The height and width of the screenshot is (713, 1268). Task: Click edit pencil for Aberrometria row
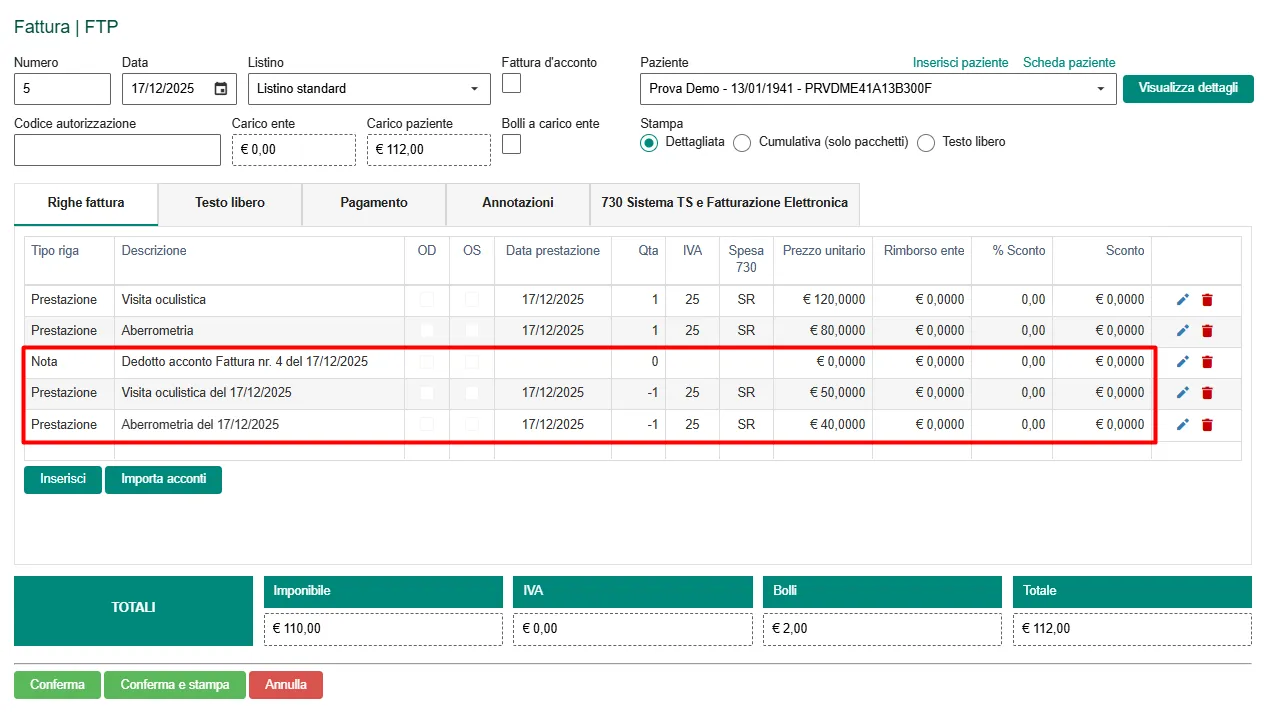tap(1182, 331)
